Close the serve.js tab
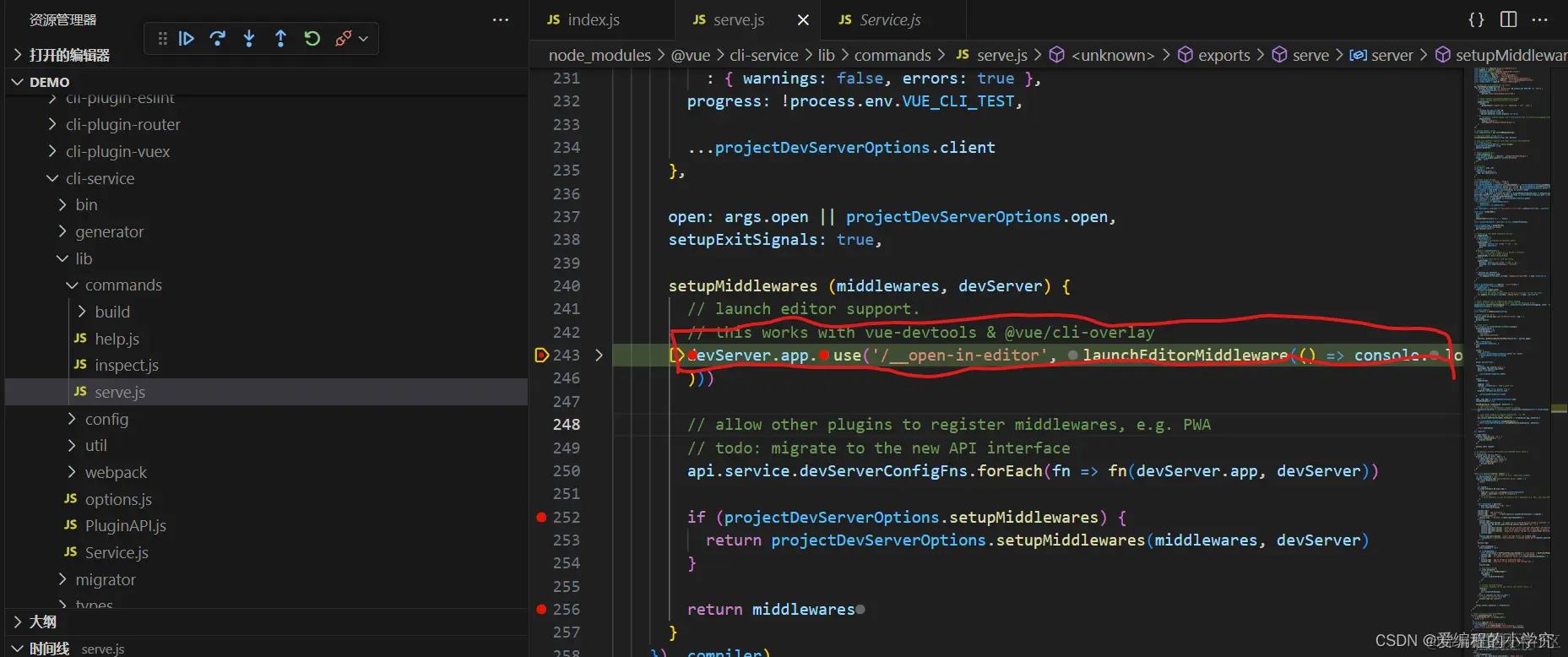 click(x=803, y=19)
